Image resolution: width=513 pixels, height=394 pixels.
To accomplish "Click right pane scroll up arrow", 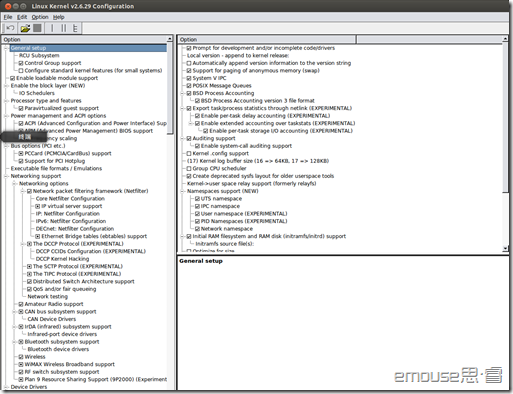I will point(505,39).
